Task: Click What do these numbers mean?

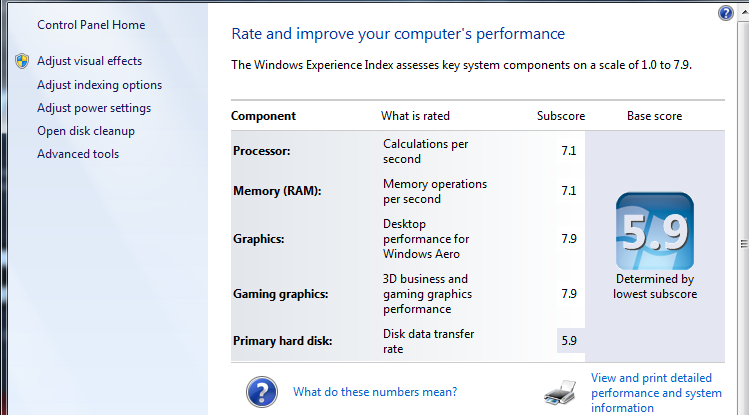Action: pos(375,392)
